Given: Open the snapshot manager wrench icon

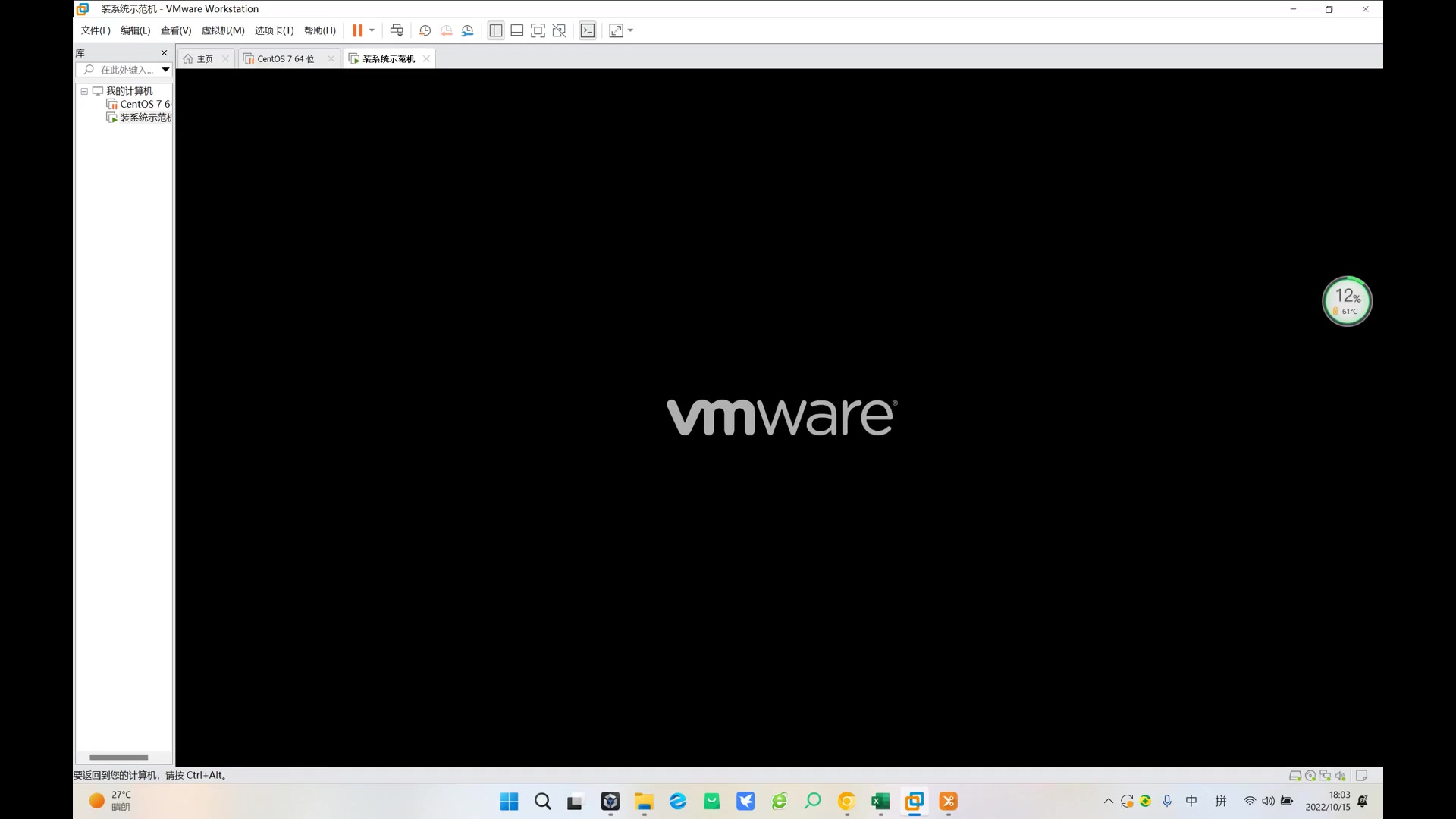Looking at the screenshot, I should click(467, 30).
